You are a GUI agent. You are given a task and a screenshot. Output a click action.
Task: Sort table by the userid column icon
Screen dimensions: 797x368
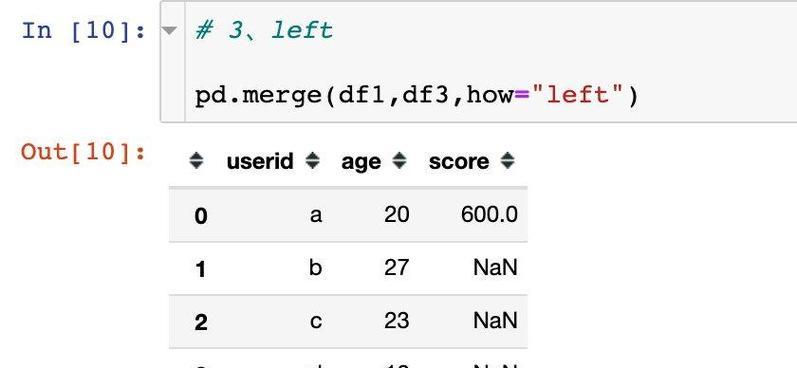[312, 161]
